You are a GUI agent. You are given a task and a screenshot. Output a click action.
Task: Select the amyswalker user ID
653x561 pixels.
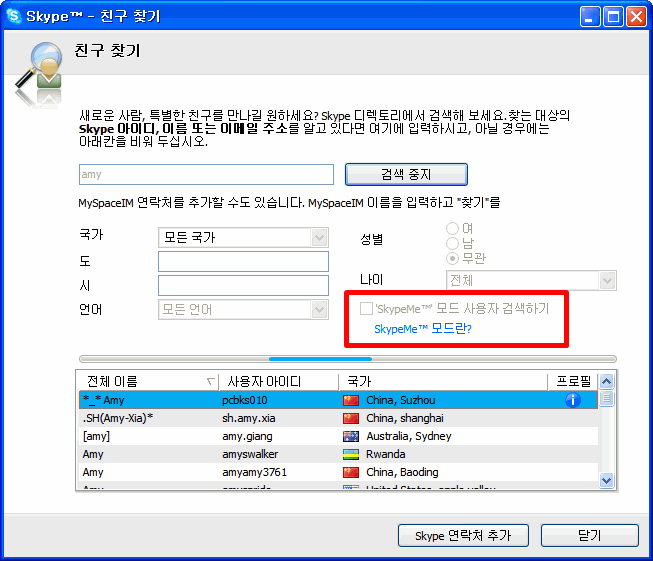pyautogui.click(x=250, y=454)
